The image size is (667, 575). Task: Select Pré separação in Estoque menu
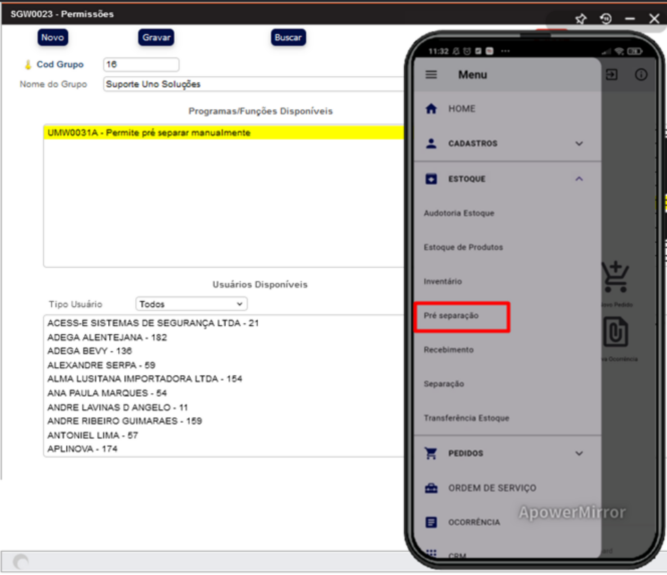(452, 316)
